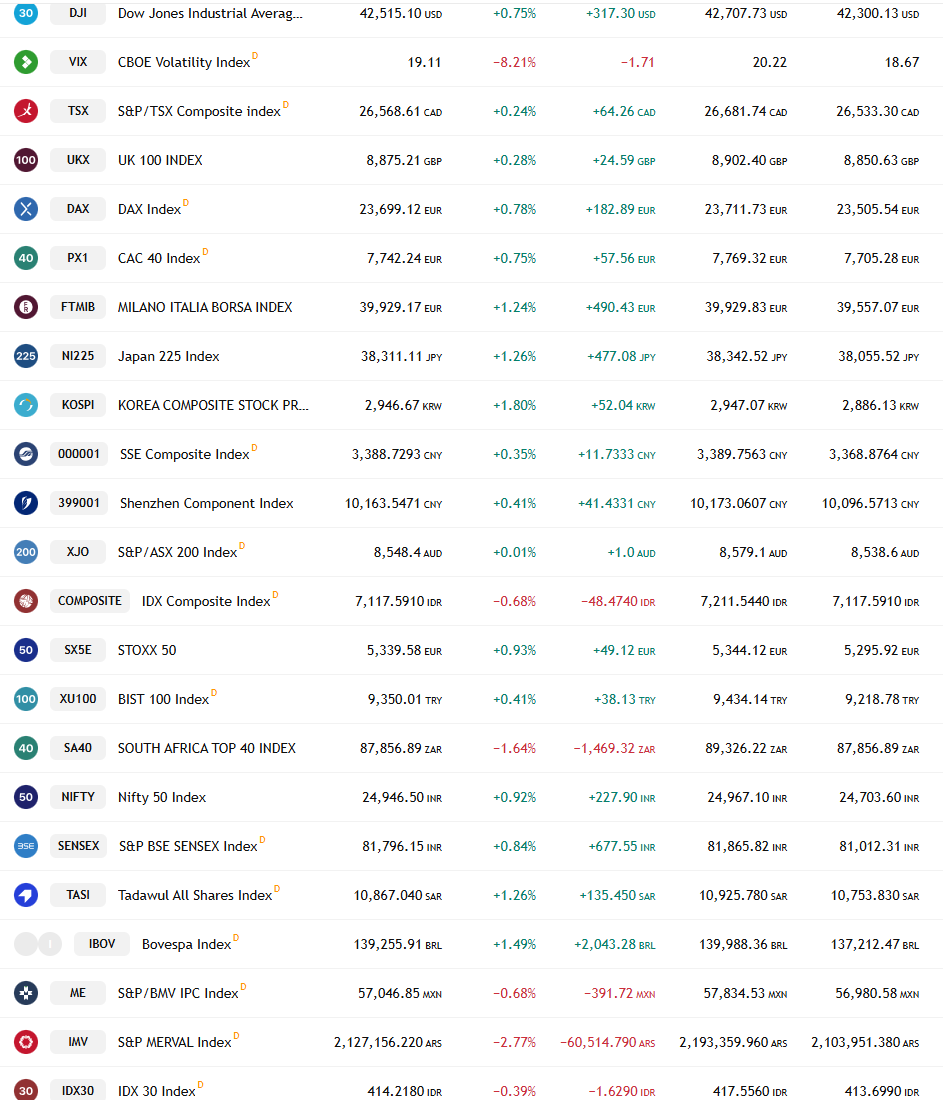Click the DAX blue logo icon
This screenshot has height=1100, width=943.
[x=26, y=209]
